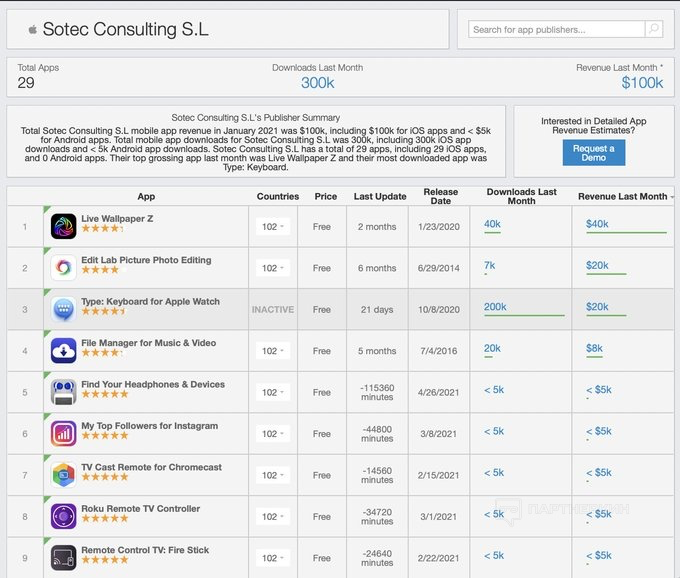Open My Top Followers for Instagram link
The image size is (680, 578).
tap(149, 426)
